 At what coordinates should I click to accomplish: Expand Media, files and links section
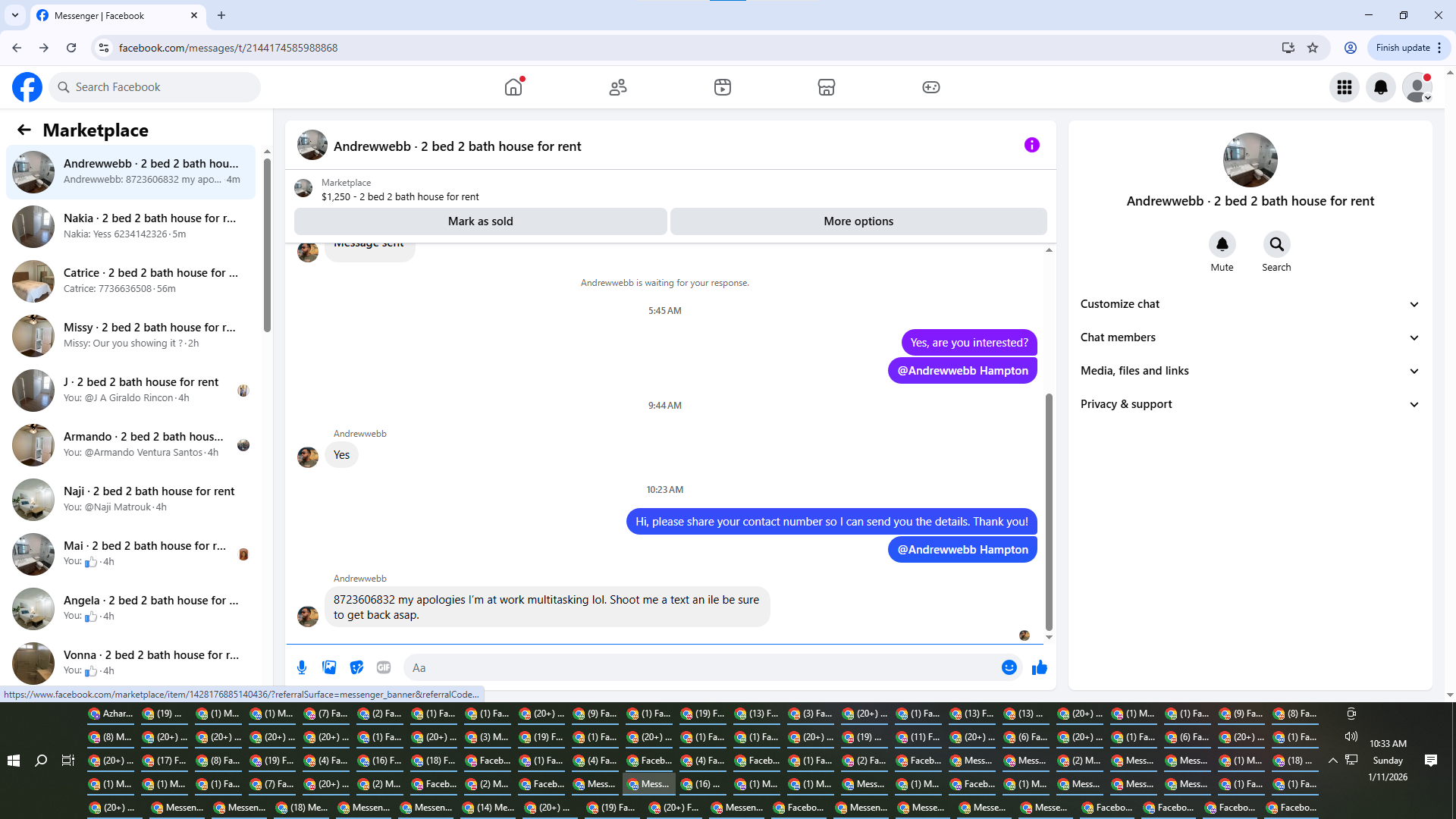click(1250, 371)
